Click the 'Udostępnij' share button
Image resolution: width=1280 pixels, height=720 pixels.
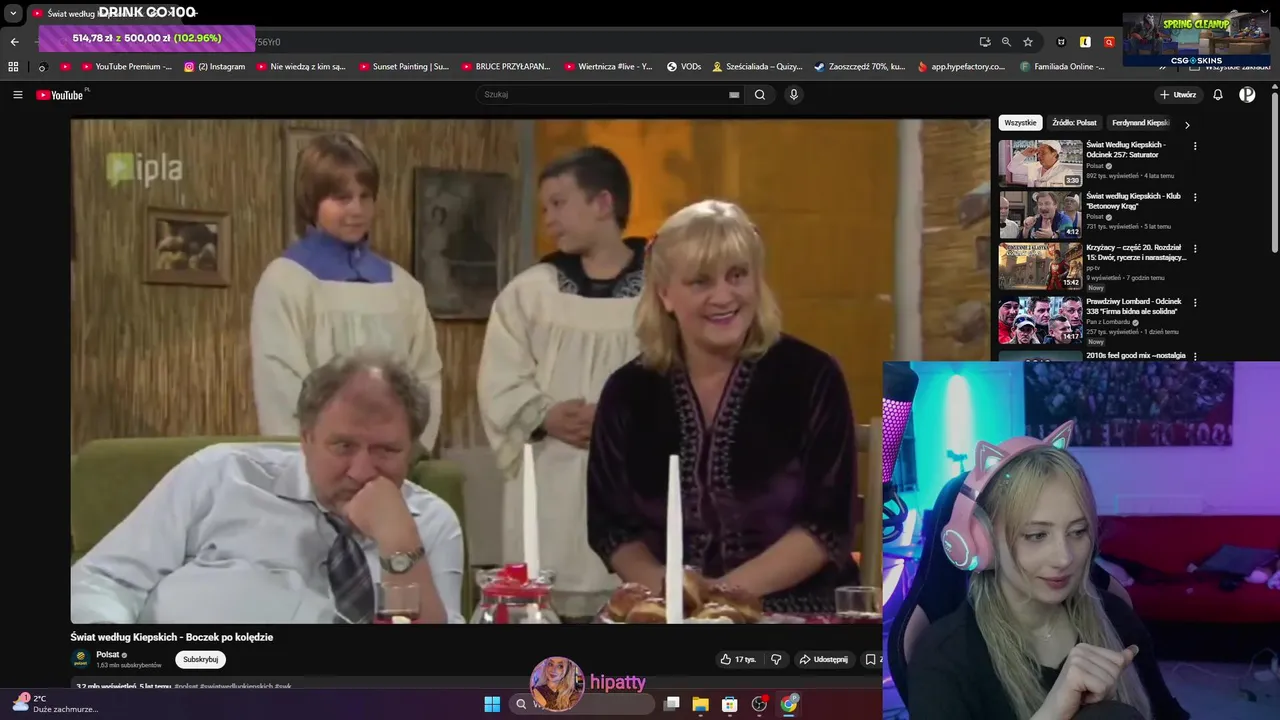pos(823,660)
